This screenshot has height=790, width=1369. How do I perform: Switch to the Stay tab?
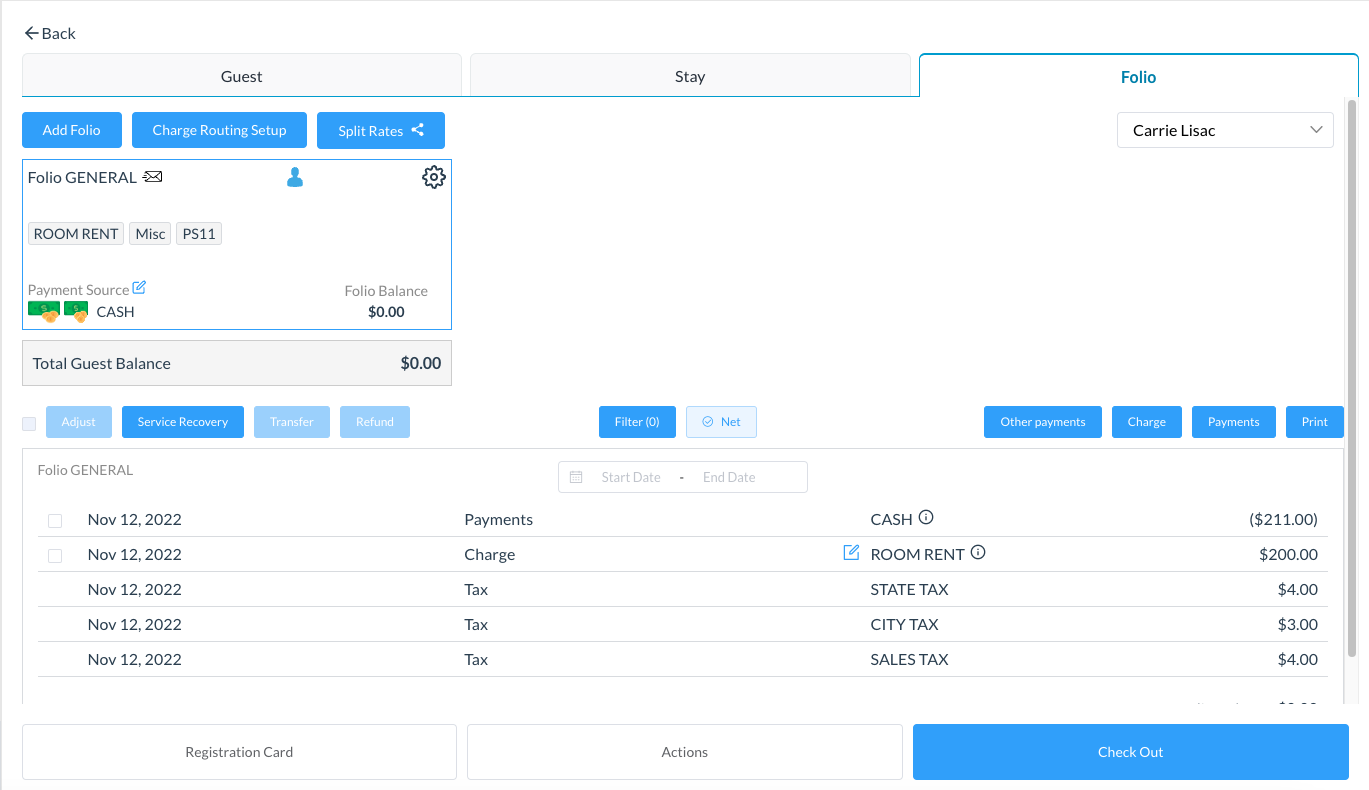pos(689,76)
